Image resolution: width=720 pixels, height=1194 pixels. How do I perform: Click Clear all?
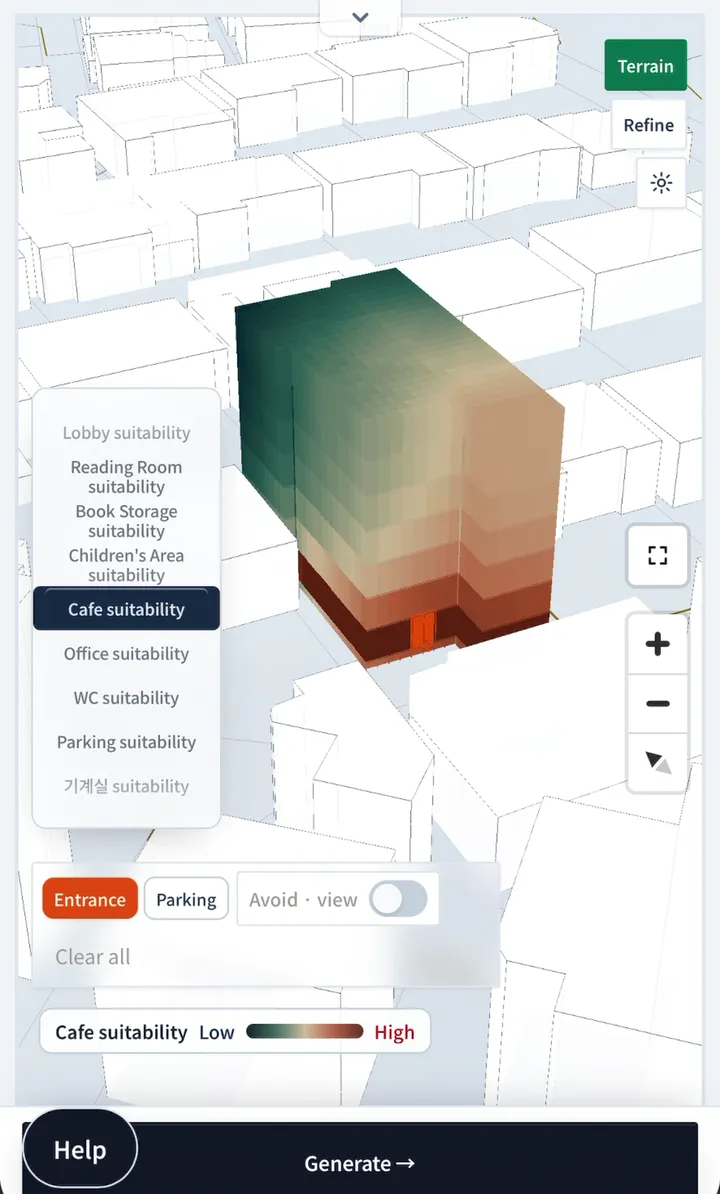(x=93, y=956)
